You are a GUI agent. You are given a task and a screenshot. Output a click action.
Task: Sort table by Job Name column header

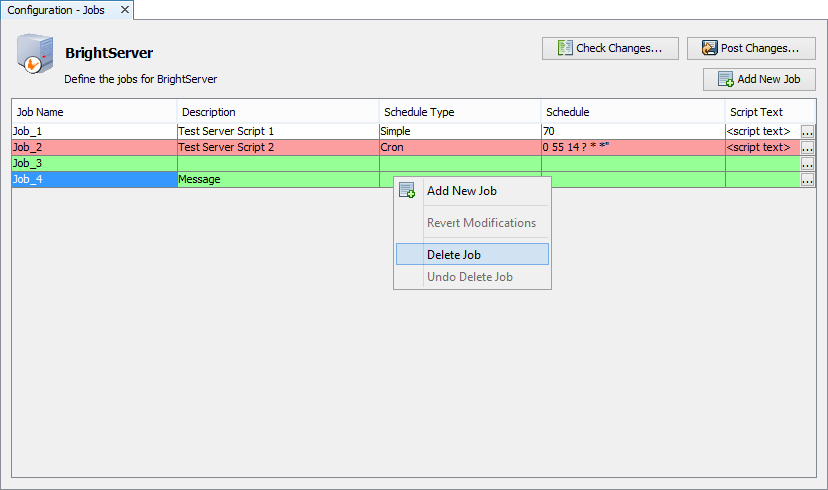94,112
